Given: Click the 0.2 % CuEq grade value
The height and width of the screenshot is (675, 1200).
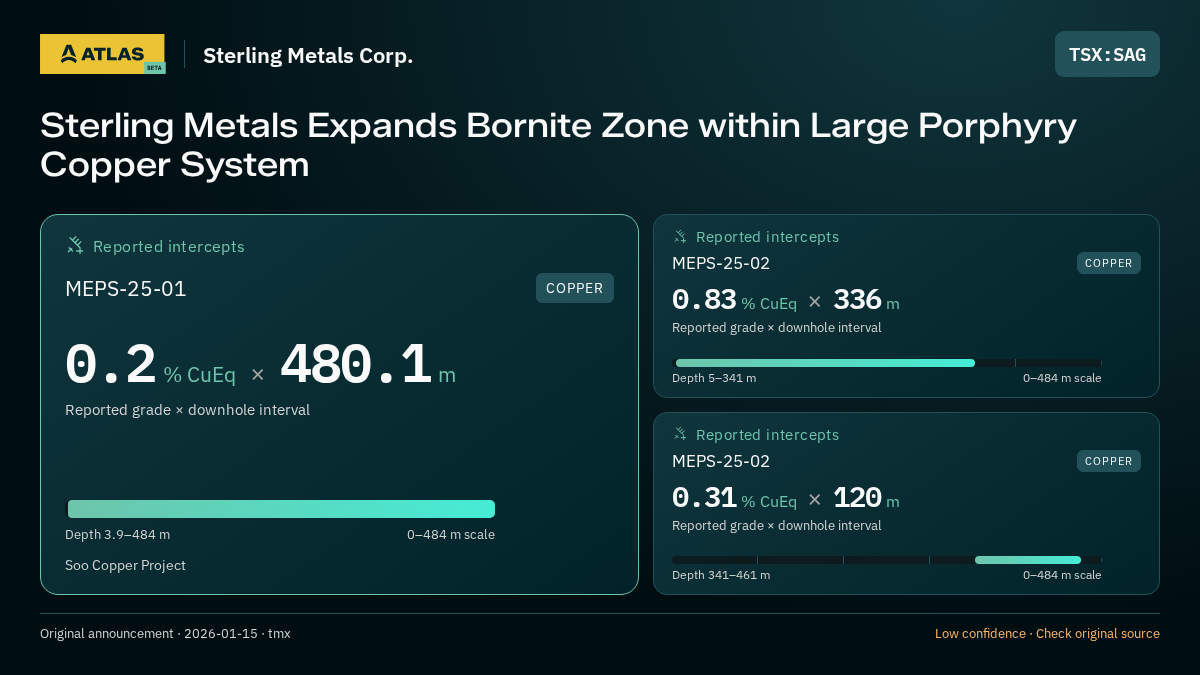Looking at the screenshot, I should tap(150, 366).
